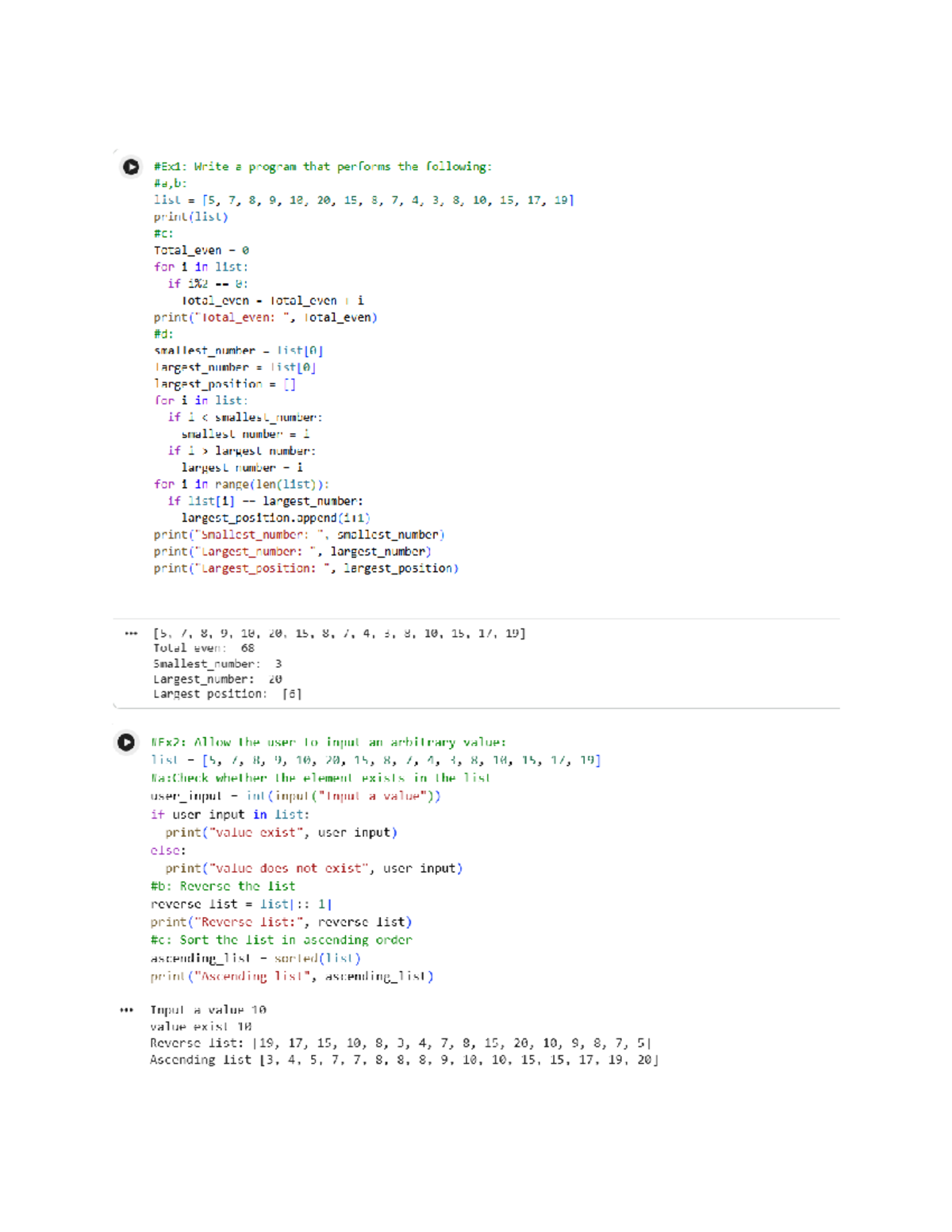Open the second cell's output options dots
Image resolution: width=952 pixels, height=1232 pixels.
click(x=126, y=1010)
